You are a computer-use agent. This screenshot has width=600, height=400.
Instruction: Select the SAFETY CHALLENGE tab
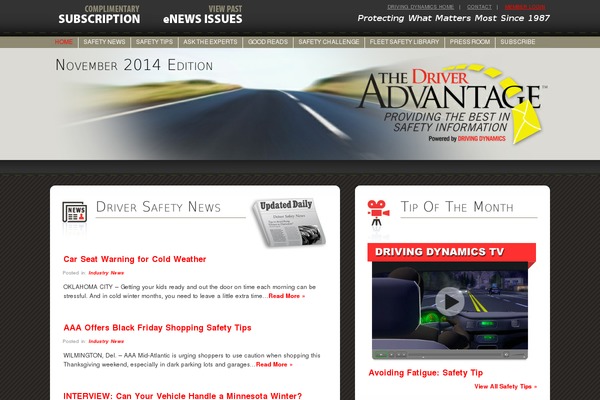pos(329,42)
